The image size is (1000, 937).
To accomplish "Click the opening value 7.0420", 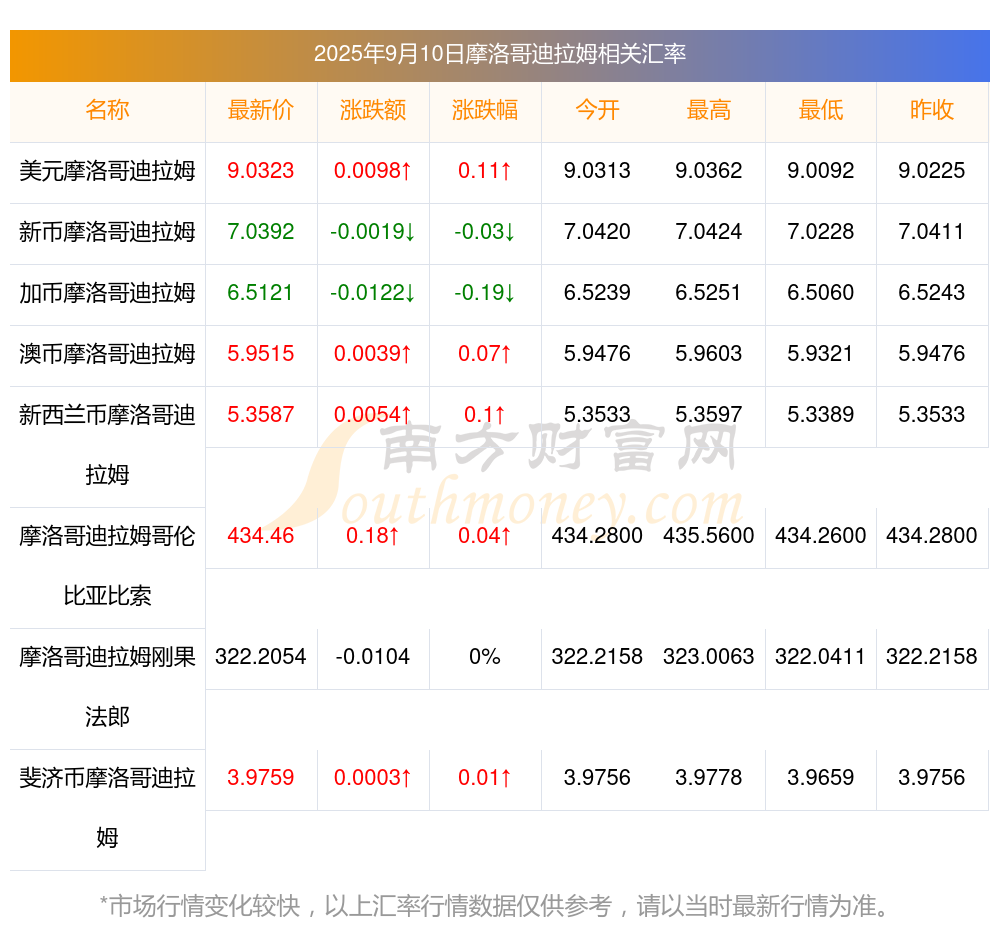I will point(597,232).
